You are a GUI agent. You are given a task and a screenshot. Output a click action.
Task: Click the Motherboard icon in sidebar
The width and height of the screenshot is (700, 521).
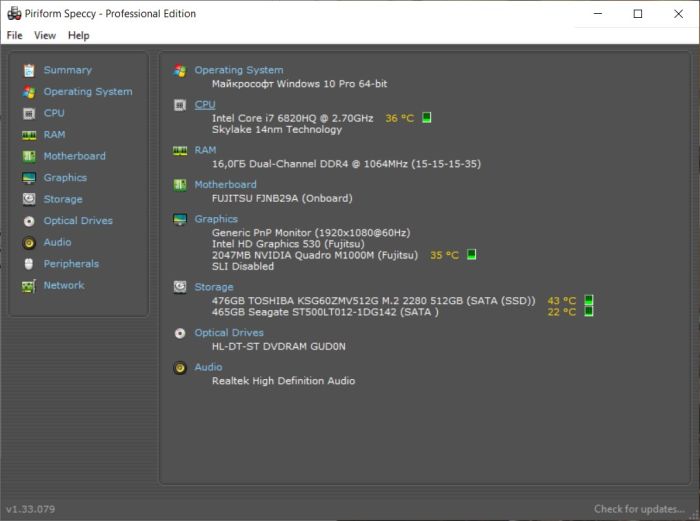[29, 156]
